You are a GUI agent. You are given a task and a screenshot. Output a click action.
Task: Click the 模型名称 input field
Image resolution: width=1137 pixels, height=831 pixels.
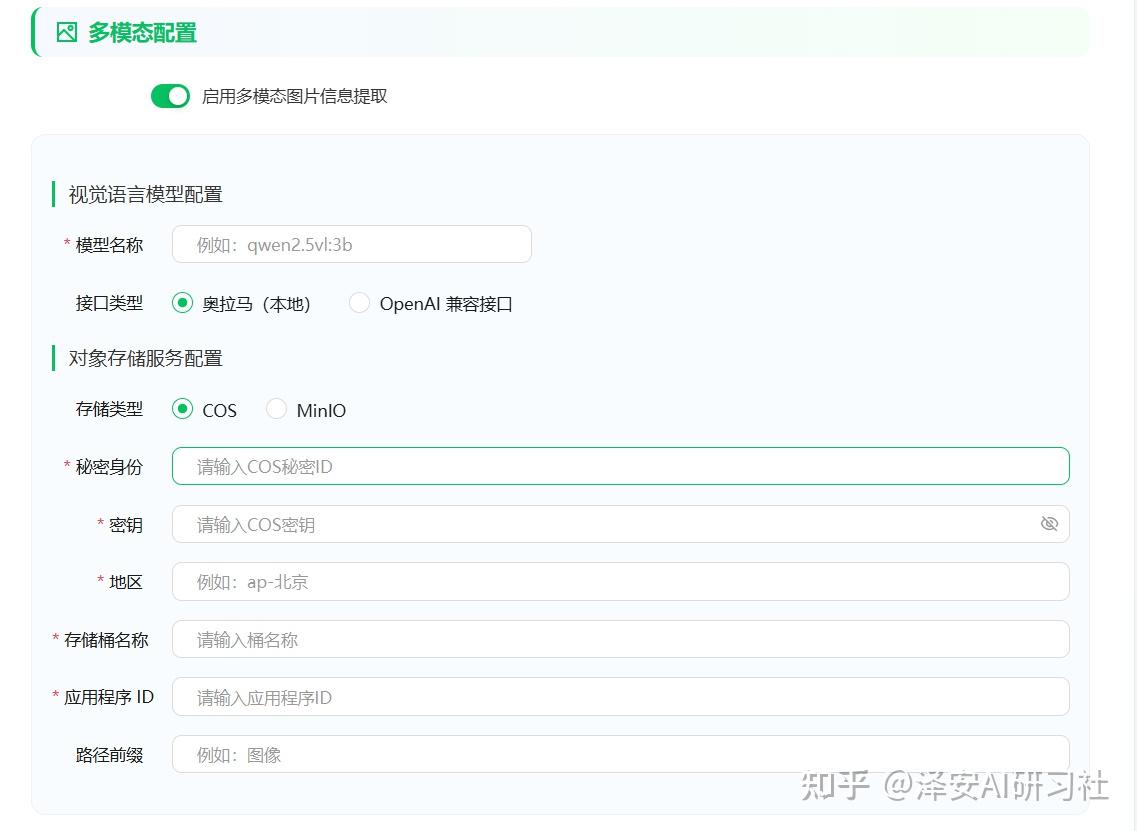(x=351, y=244)
